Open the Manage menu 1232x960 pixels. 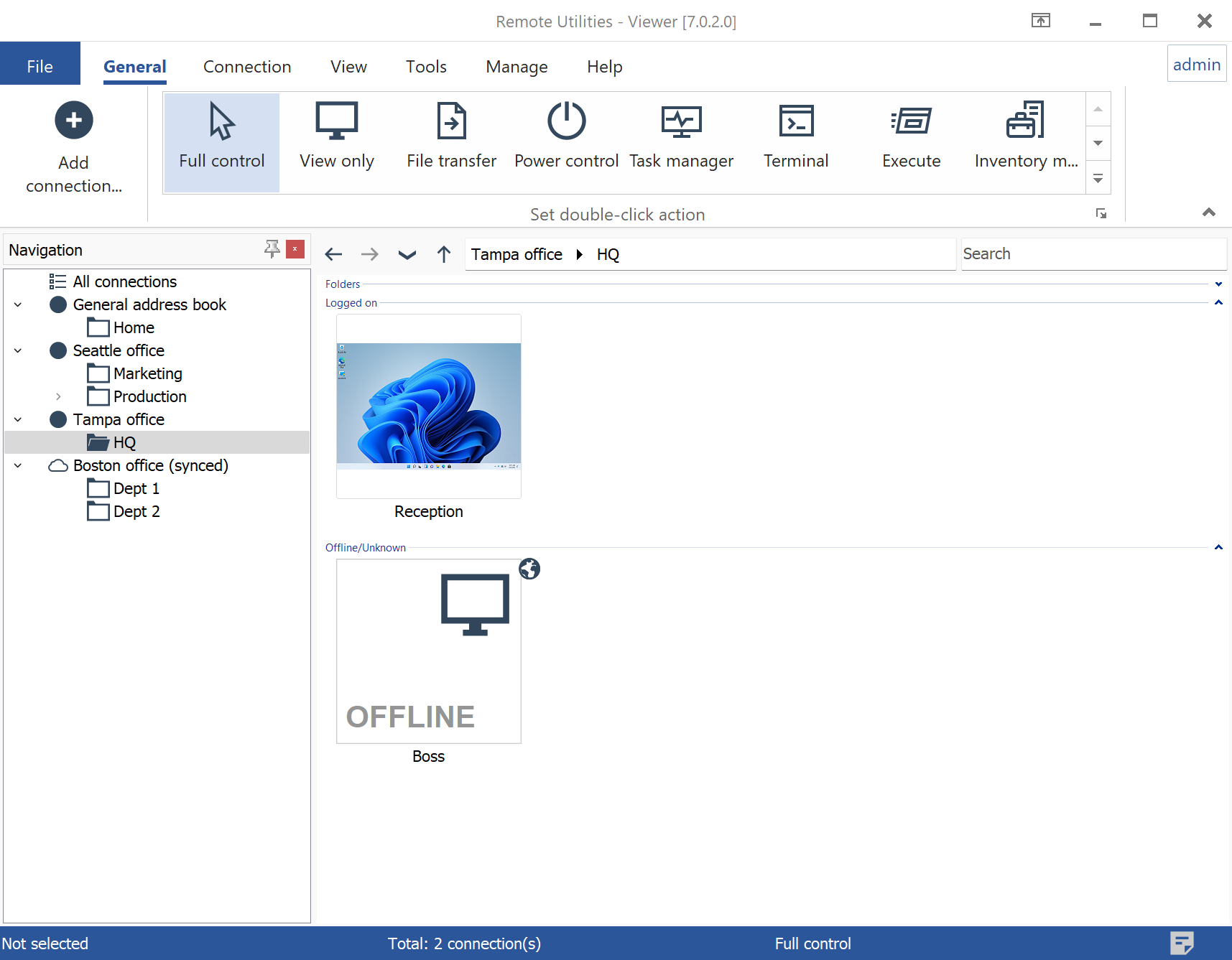pos(516,66)
